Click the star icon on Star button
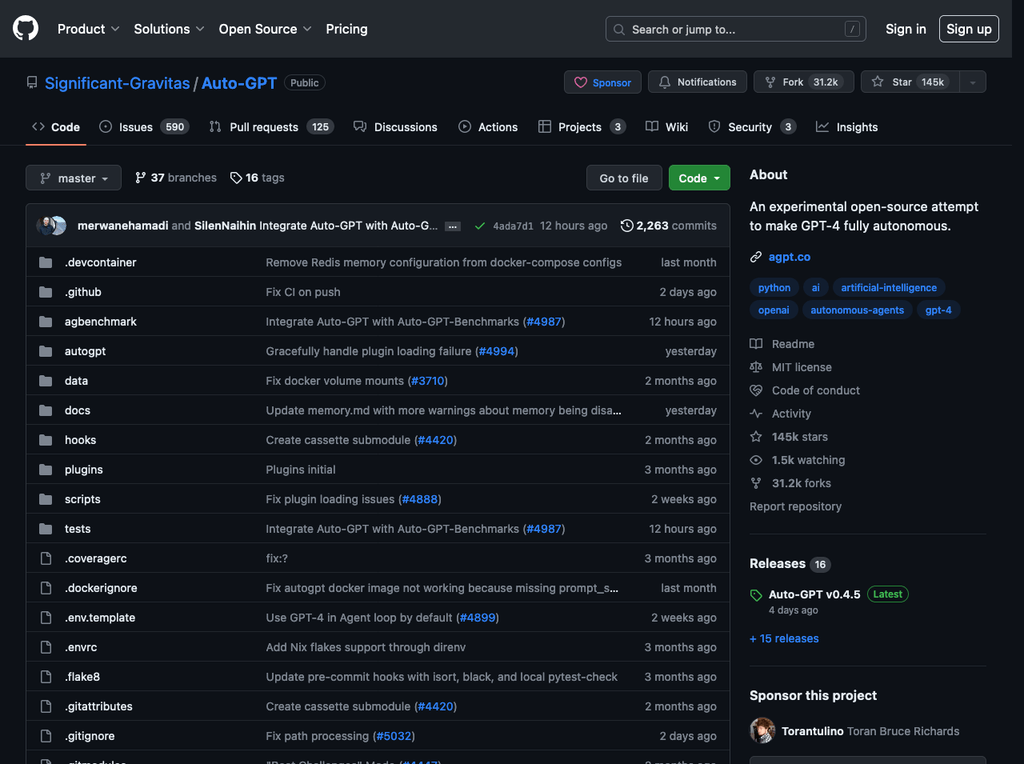Viewport: 1024px width, 764px height. tap(877, 82)
